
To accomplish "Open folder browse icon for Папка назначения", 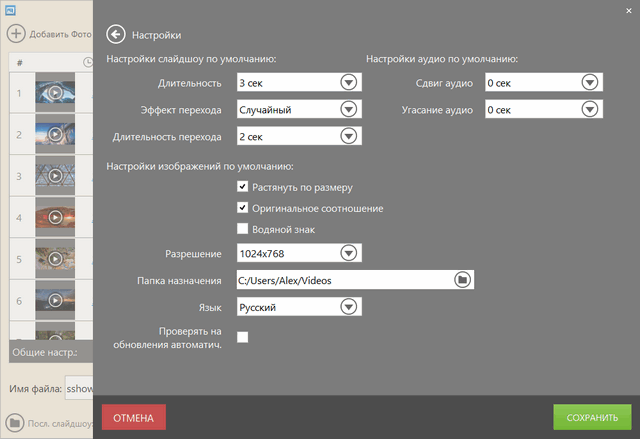I will pos(462,280).
